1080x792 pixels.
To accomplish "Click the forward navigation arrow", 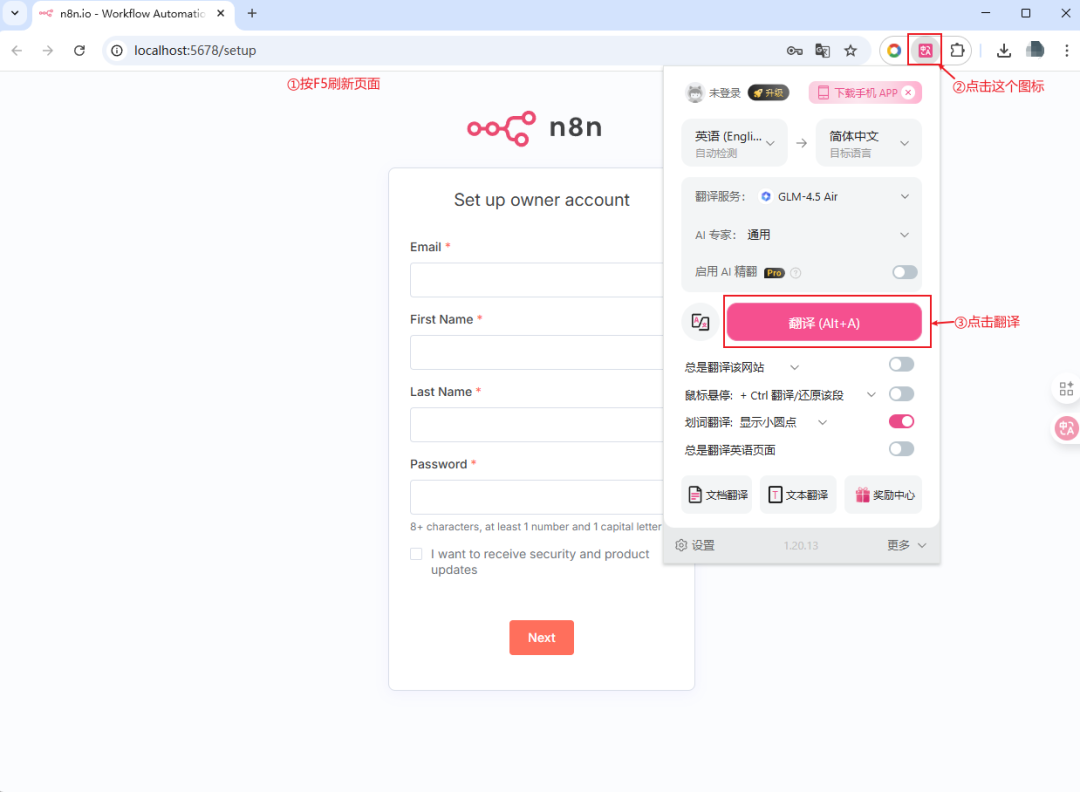I will pyautogui.click(x=48, y=50).
